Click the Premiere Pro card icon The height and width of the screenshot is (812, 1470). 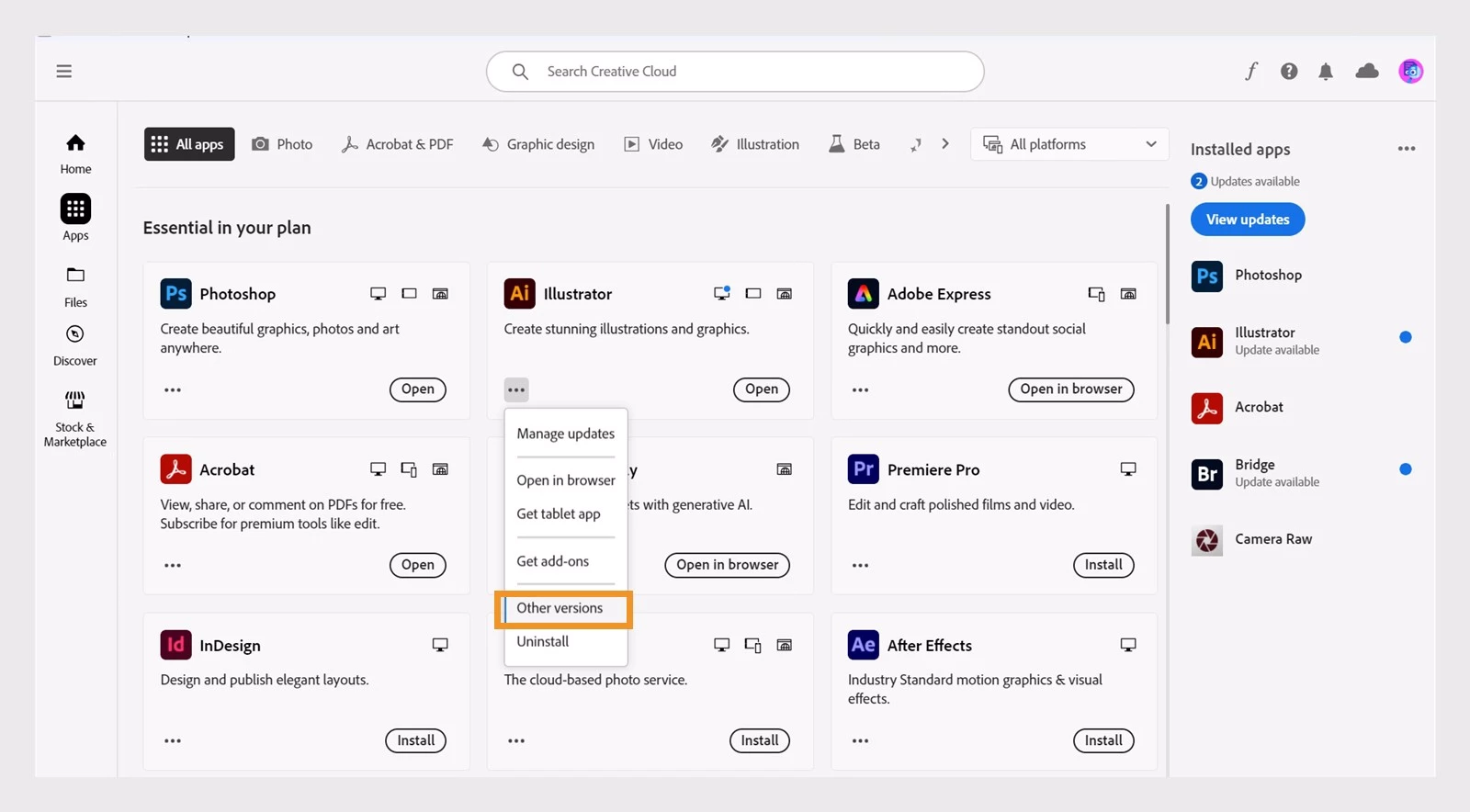coord(863,468)
